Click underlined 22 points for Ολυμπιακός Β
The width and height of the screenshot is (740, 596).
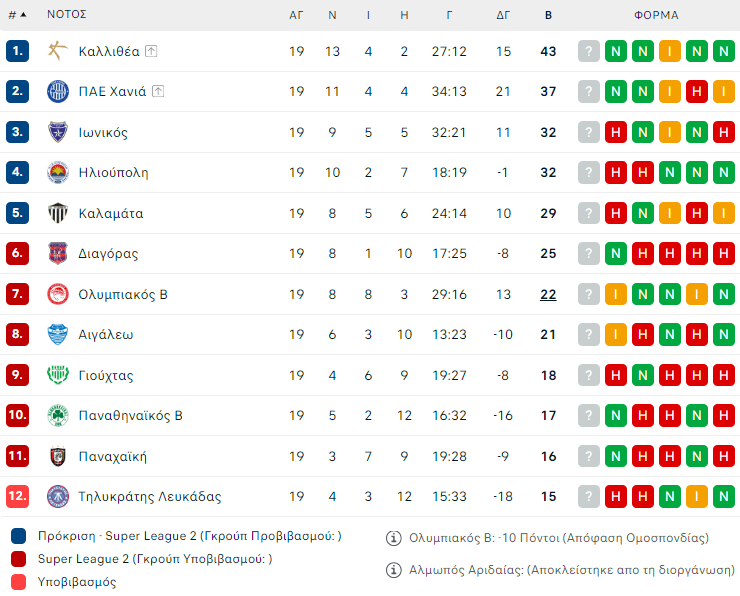point(548,294)
